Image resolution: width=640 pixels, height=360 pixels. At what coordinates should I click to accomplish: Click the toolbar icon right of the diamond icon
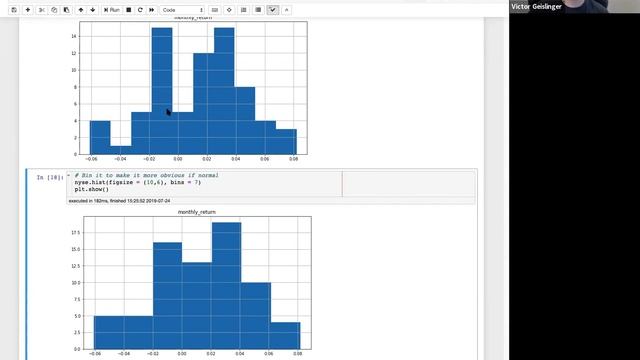coord(244,10)
